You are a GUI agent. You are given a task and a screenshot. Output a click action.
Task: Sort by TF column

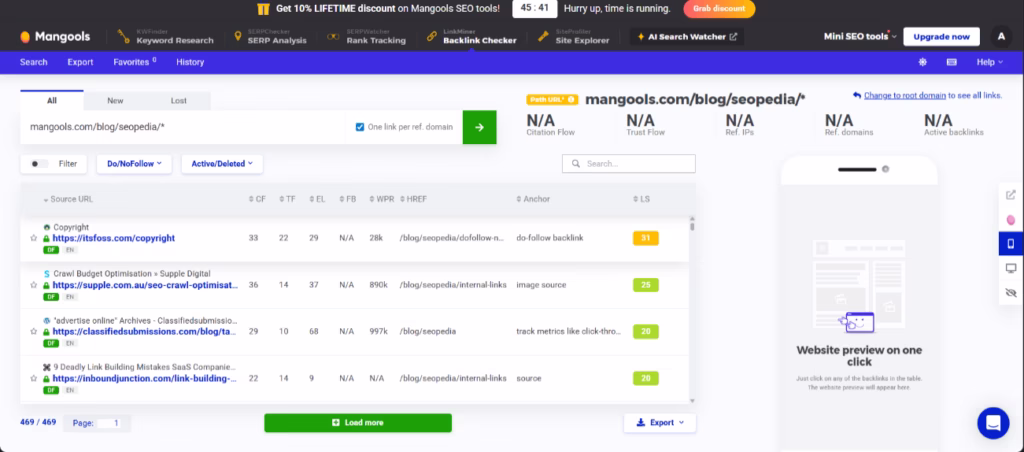coord(287,199)
